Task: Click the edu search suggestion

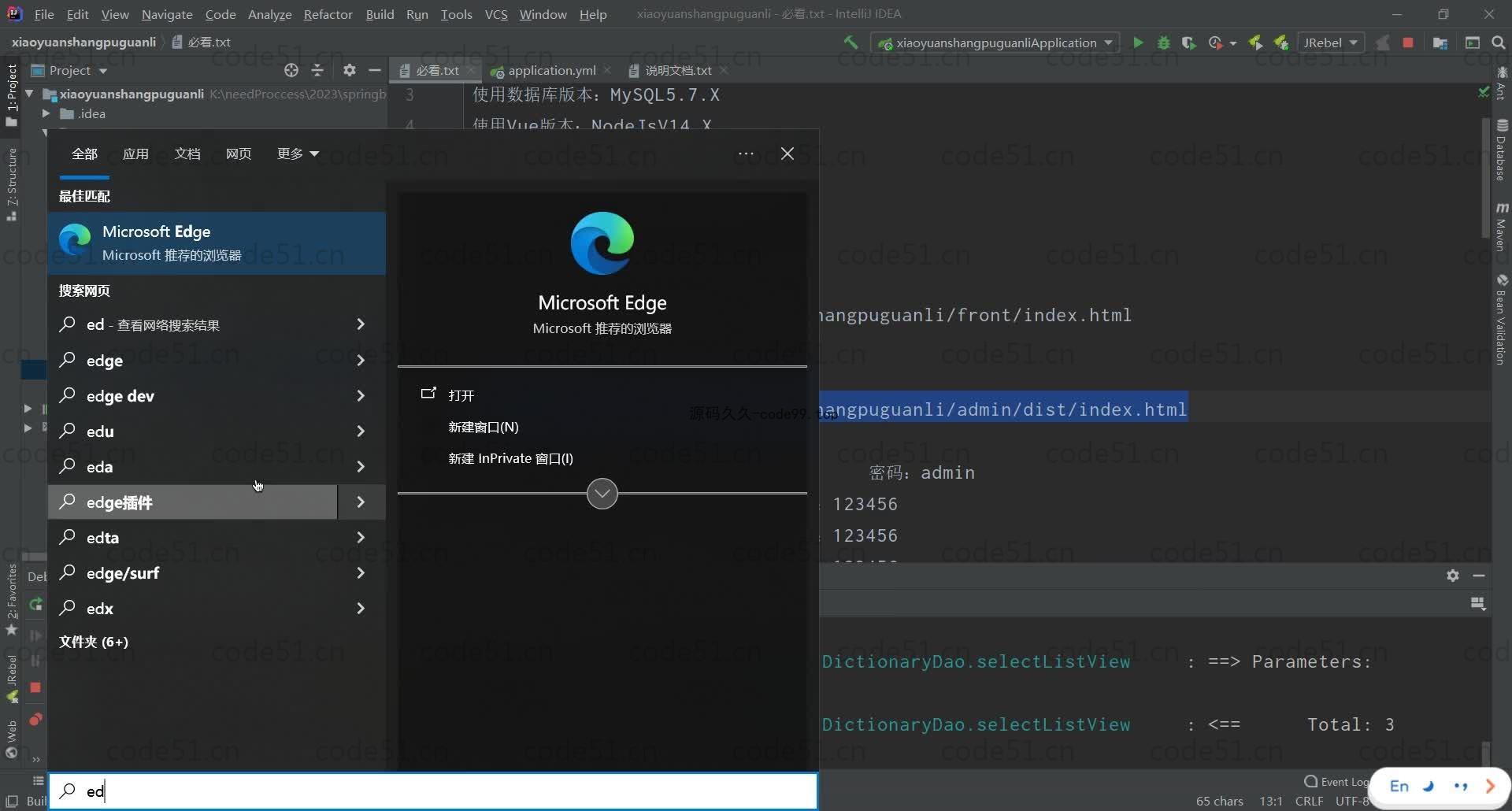Action: coord(193,431)
